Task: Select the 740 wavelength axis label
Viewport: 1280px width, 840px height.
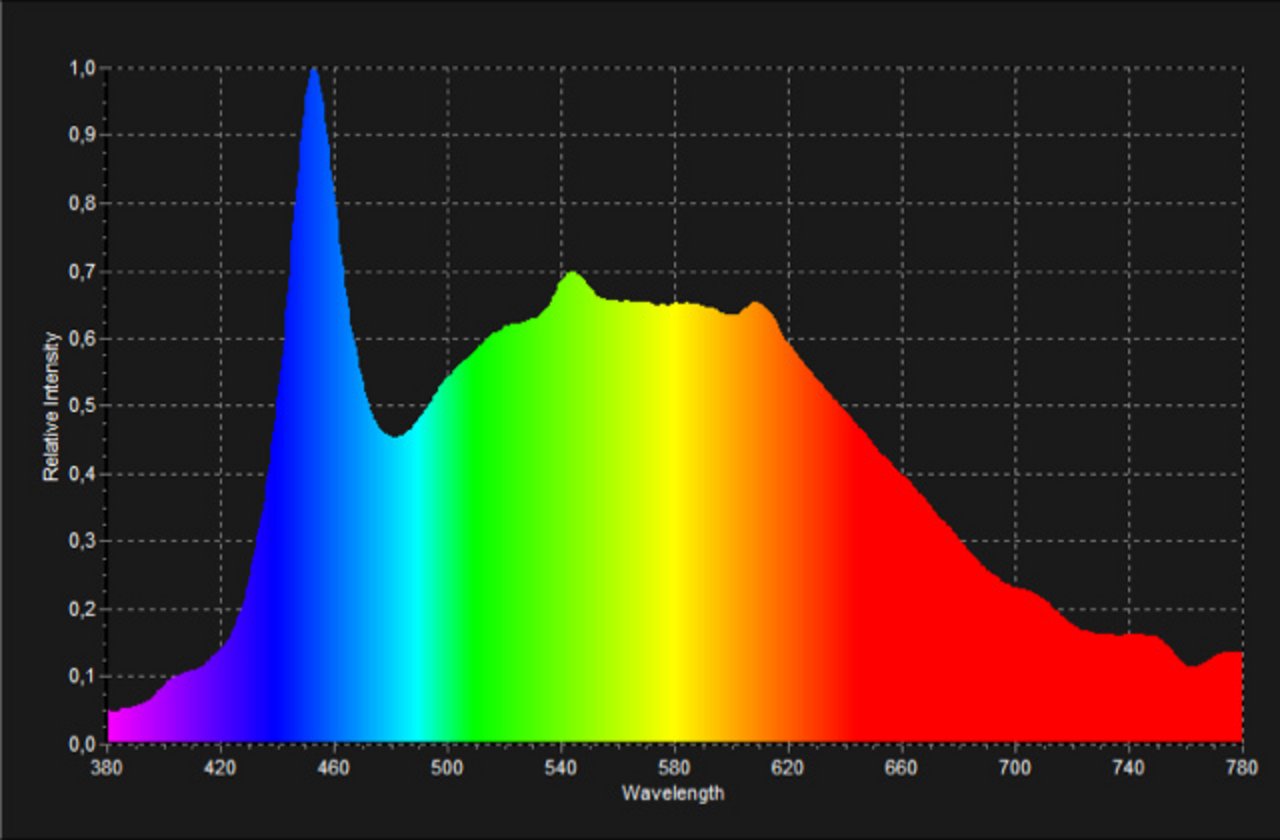Action: click(1129, 767)
